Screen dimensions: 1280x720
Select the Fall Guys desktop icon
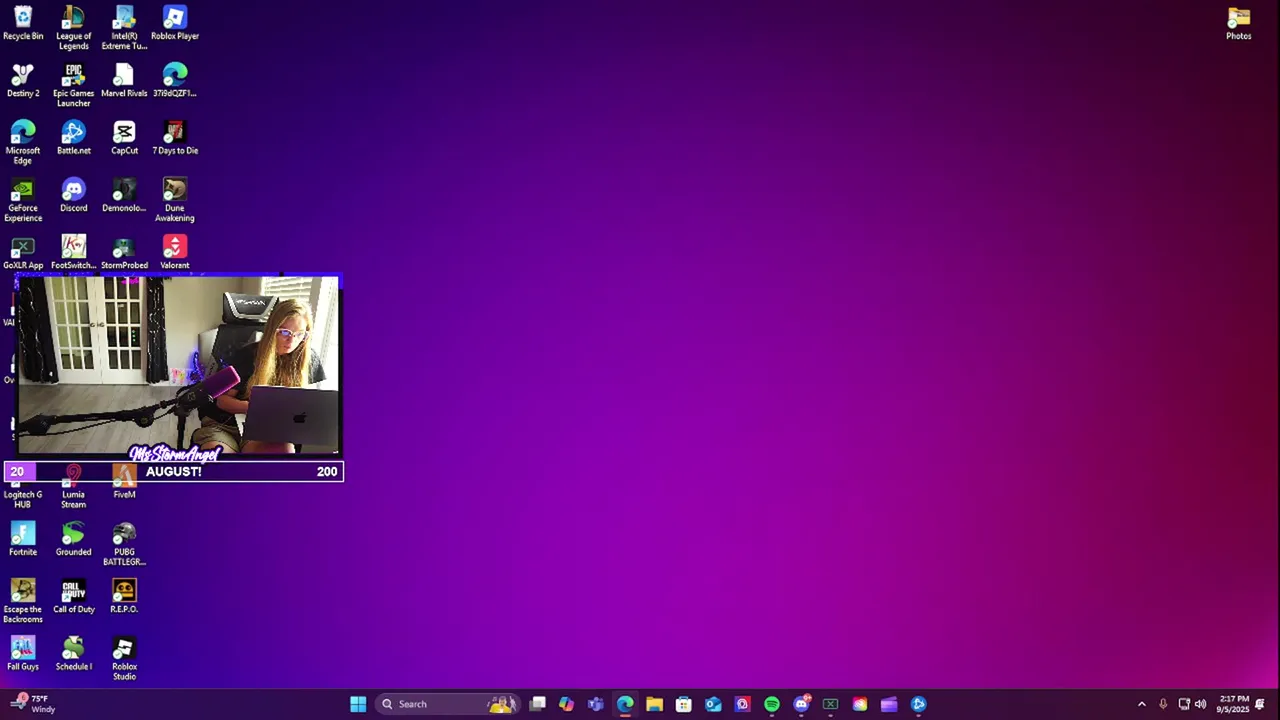[x=23, y=654]
